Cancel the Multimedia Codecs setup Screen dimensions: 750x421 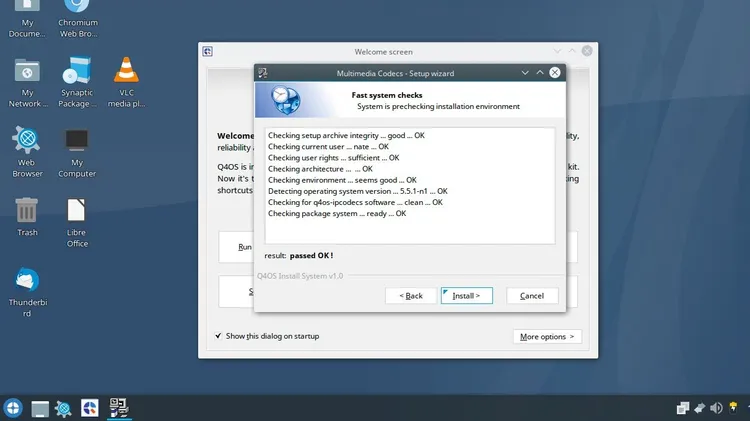pos(532,296)
